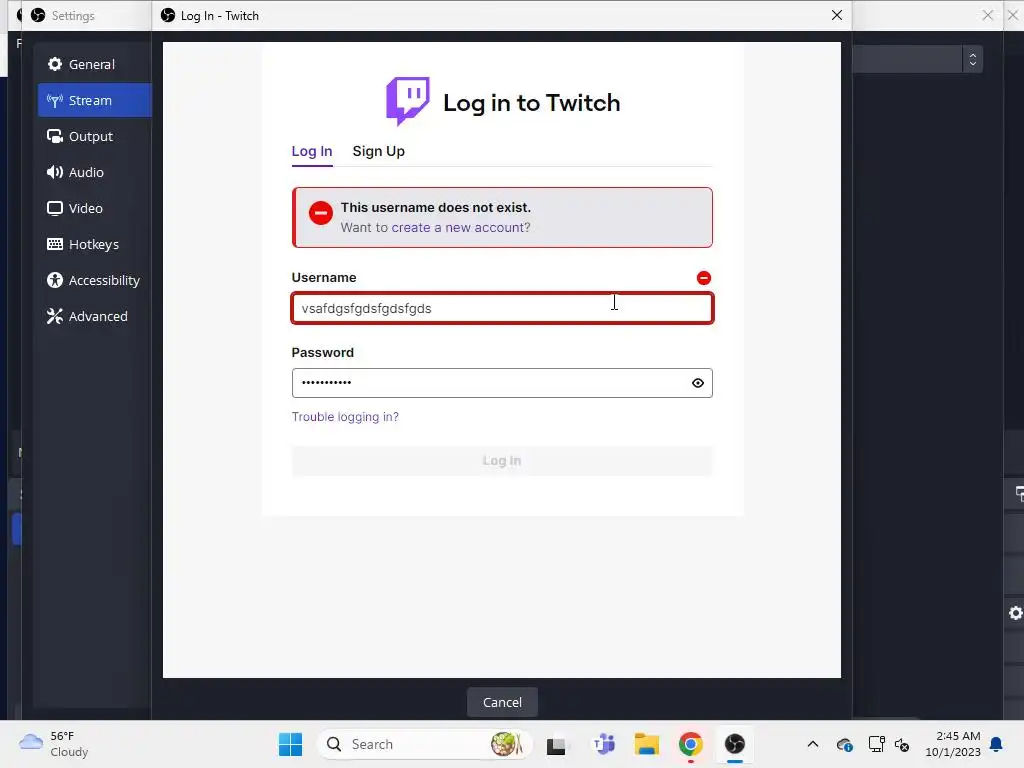1024x768 pixels.
Task: Show password using the eye icon
Action: click(697, 383)
